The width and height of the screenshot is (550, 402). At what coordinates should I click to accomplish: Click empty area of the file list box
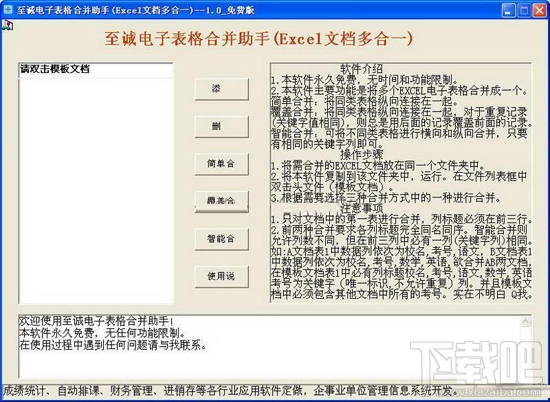[x=96, y=189]
